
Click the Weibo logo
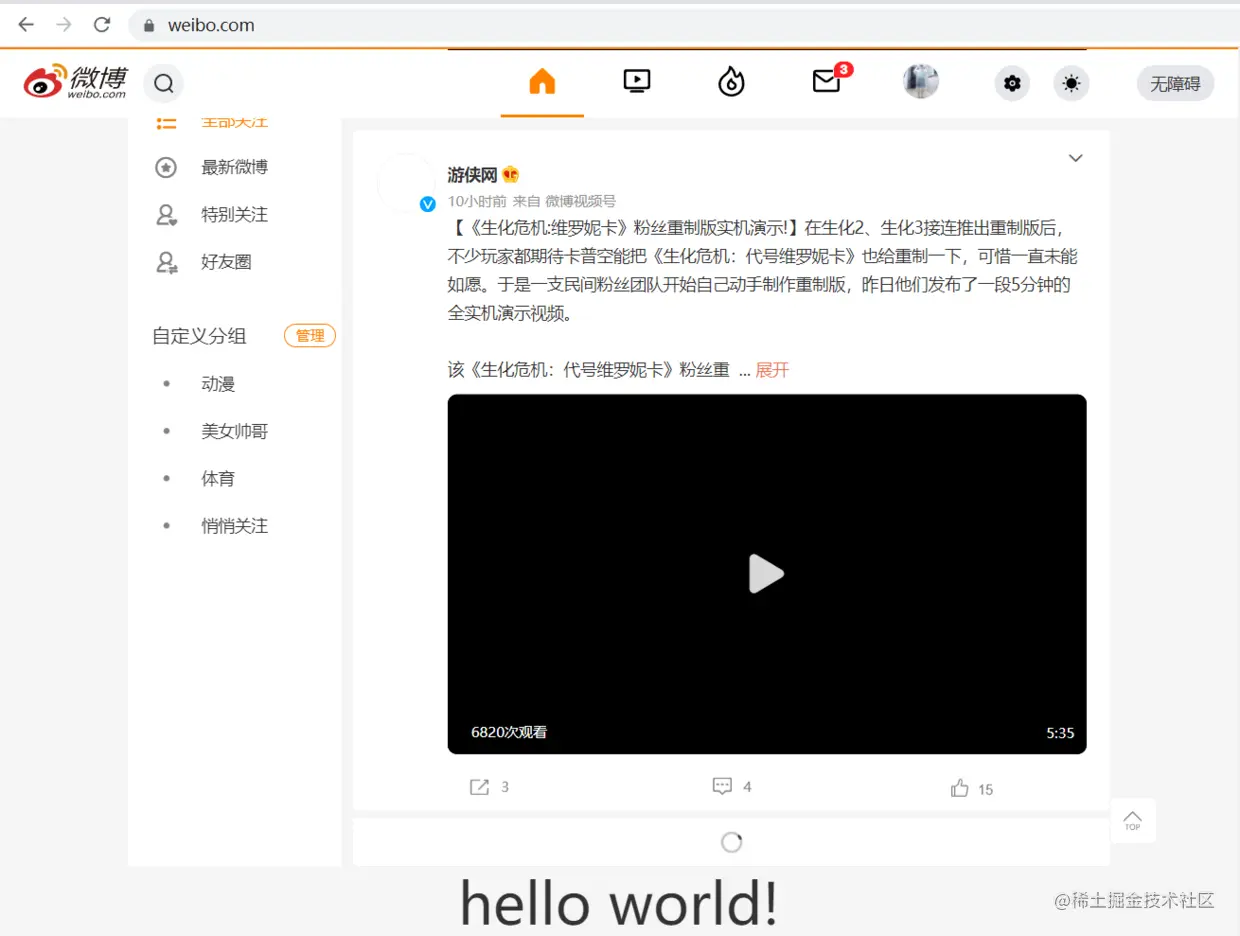tap(76, 82)
